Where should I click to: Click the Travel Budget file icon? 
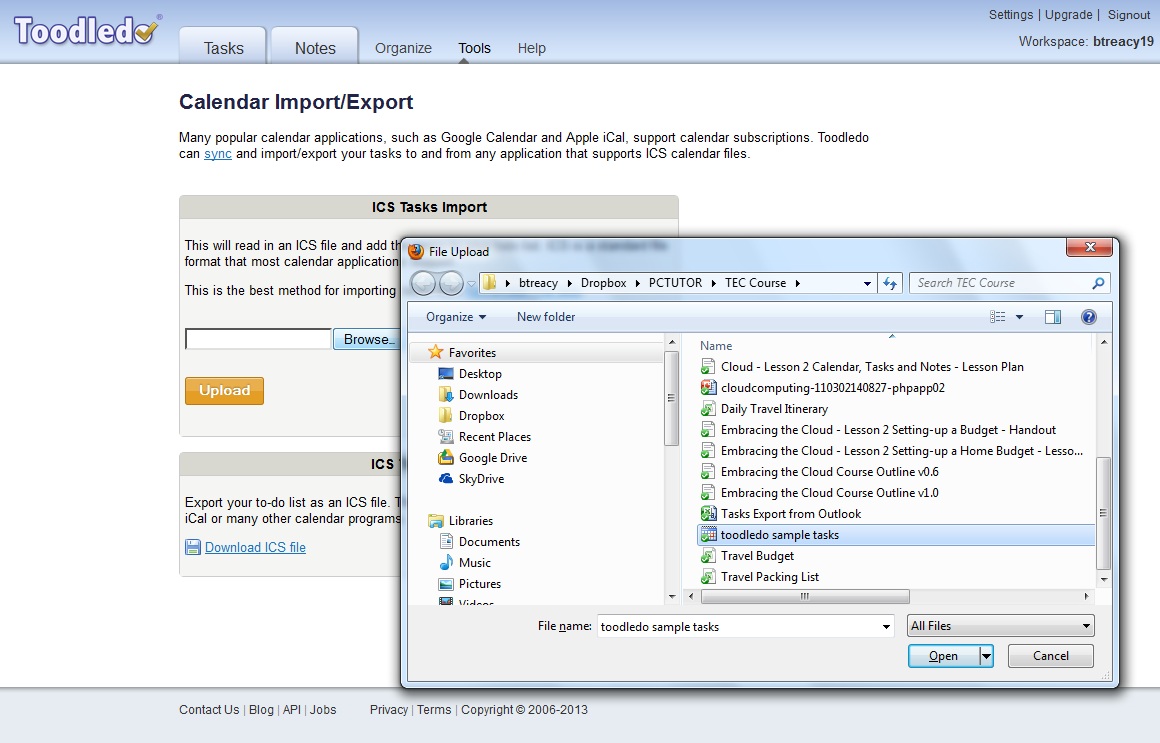[x=708, y=556]
